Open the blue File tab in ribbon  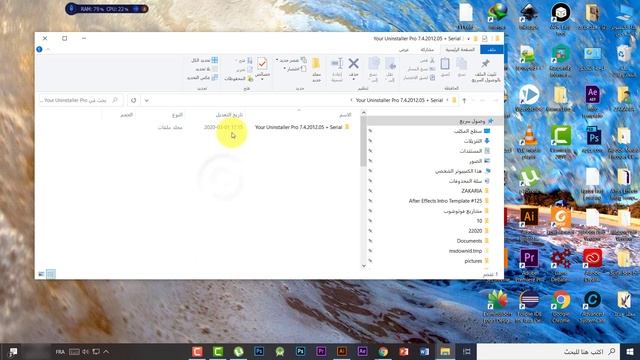coord(492,49)
